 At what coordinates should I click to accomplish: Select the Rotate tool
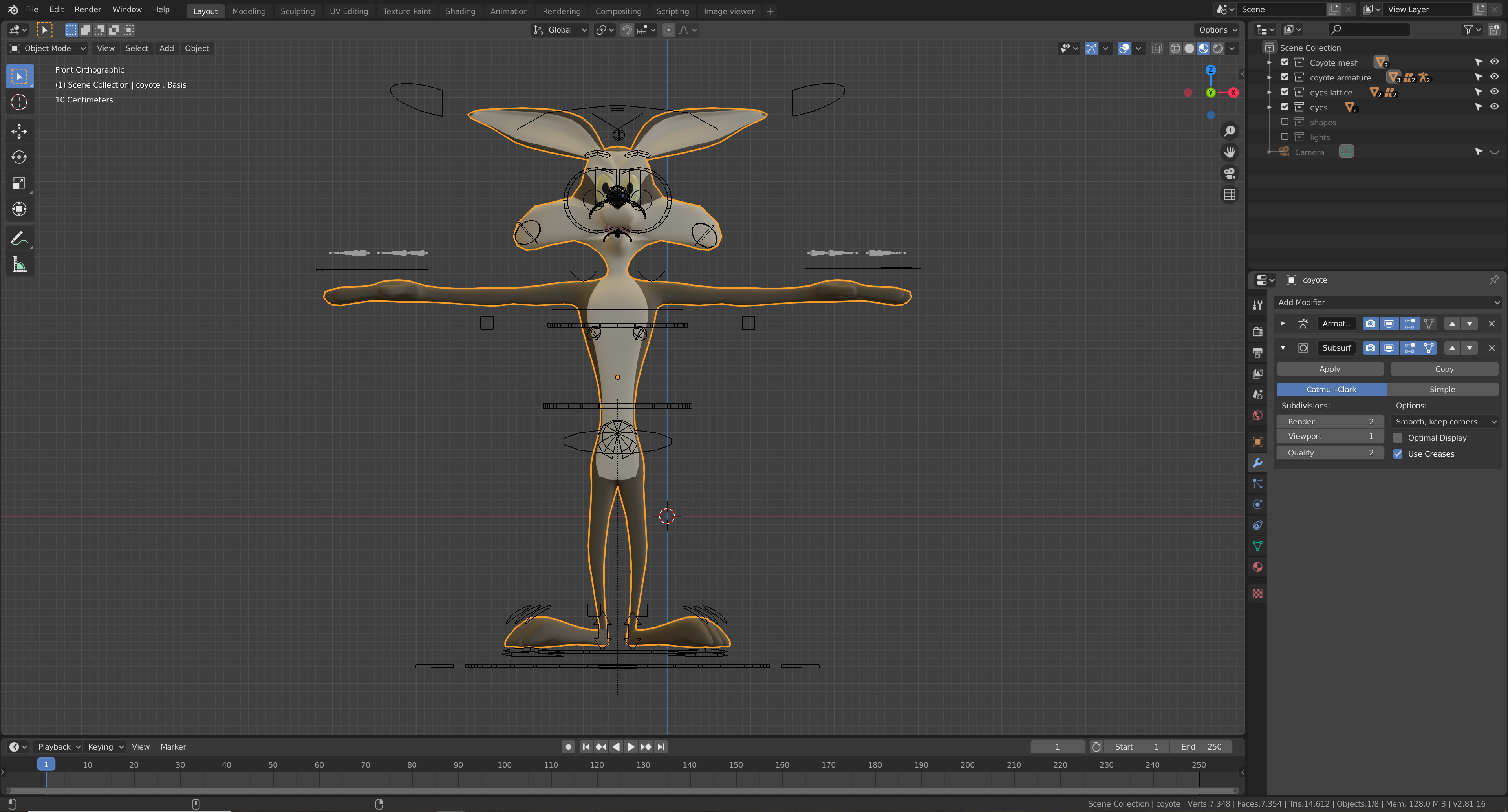point(19,157)
